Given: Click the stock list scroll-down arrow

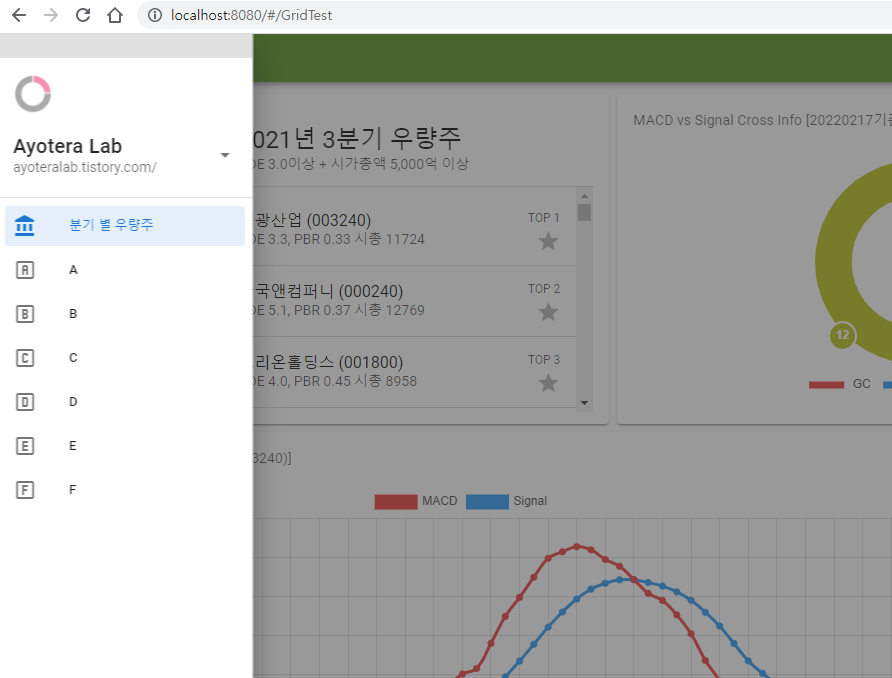Looking at the screenshot, I should point(586,403).
